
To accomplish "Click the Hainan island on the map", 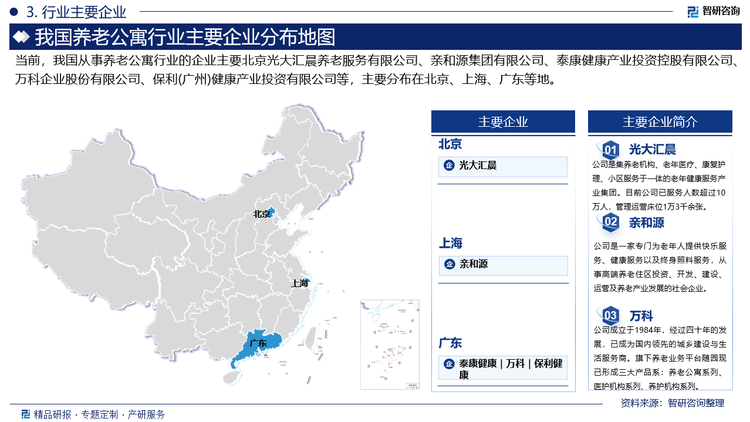I will 232,378.
